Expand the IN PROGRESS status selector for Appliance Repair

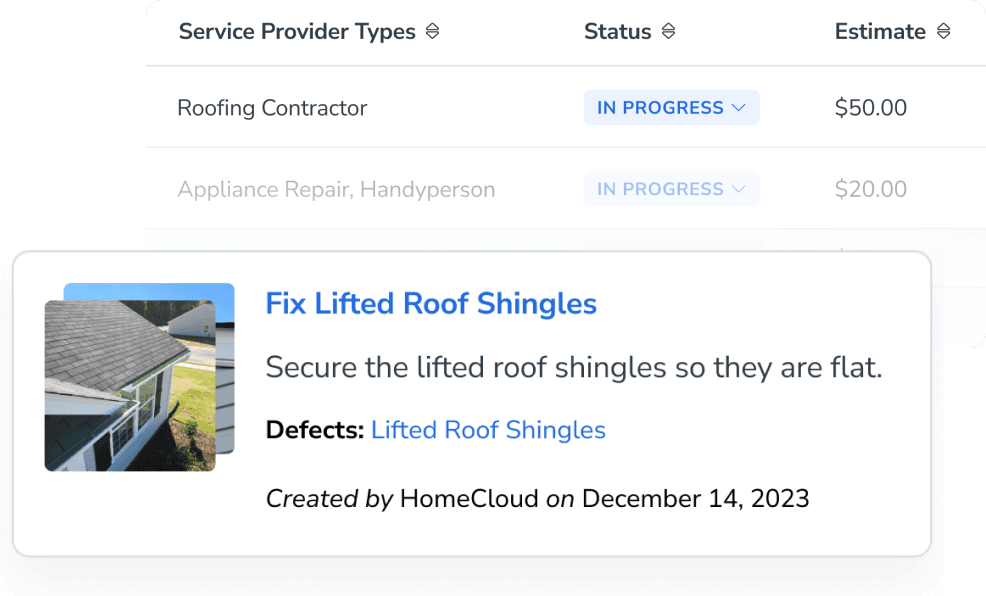[x=671, y=188]
